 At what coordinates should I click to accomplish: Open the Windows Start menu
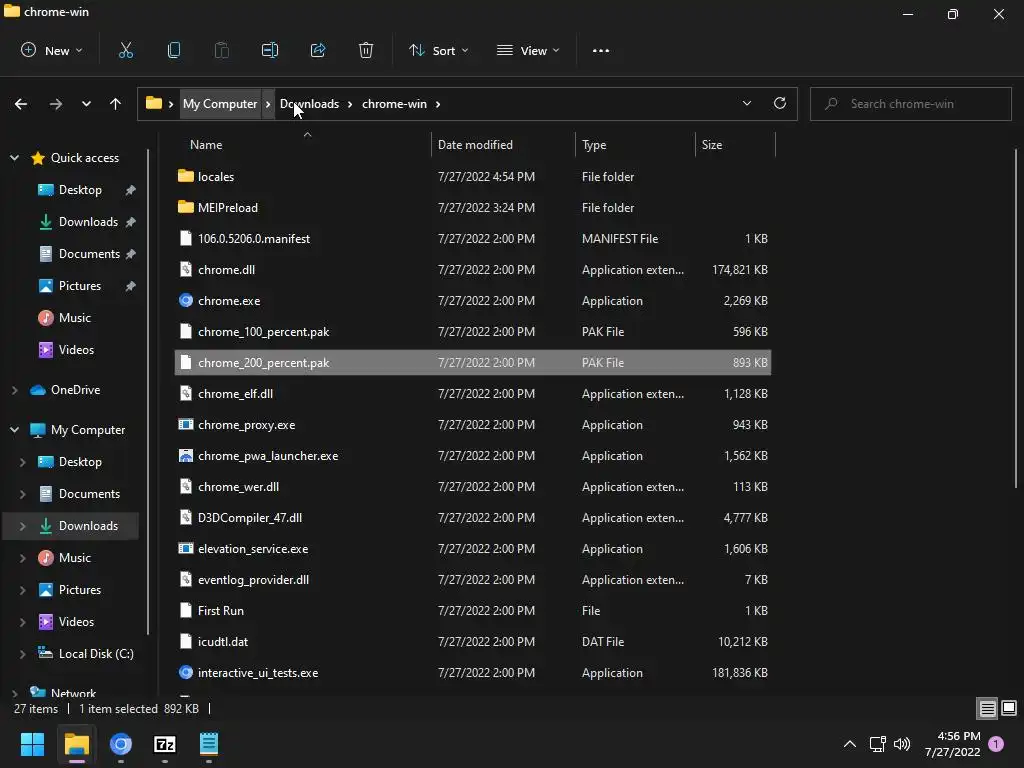[33, 744]
